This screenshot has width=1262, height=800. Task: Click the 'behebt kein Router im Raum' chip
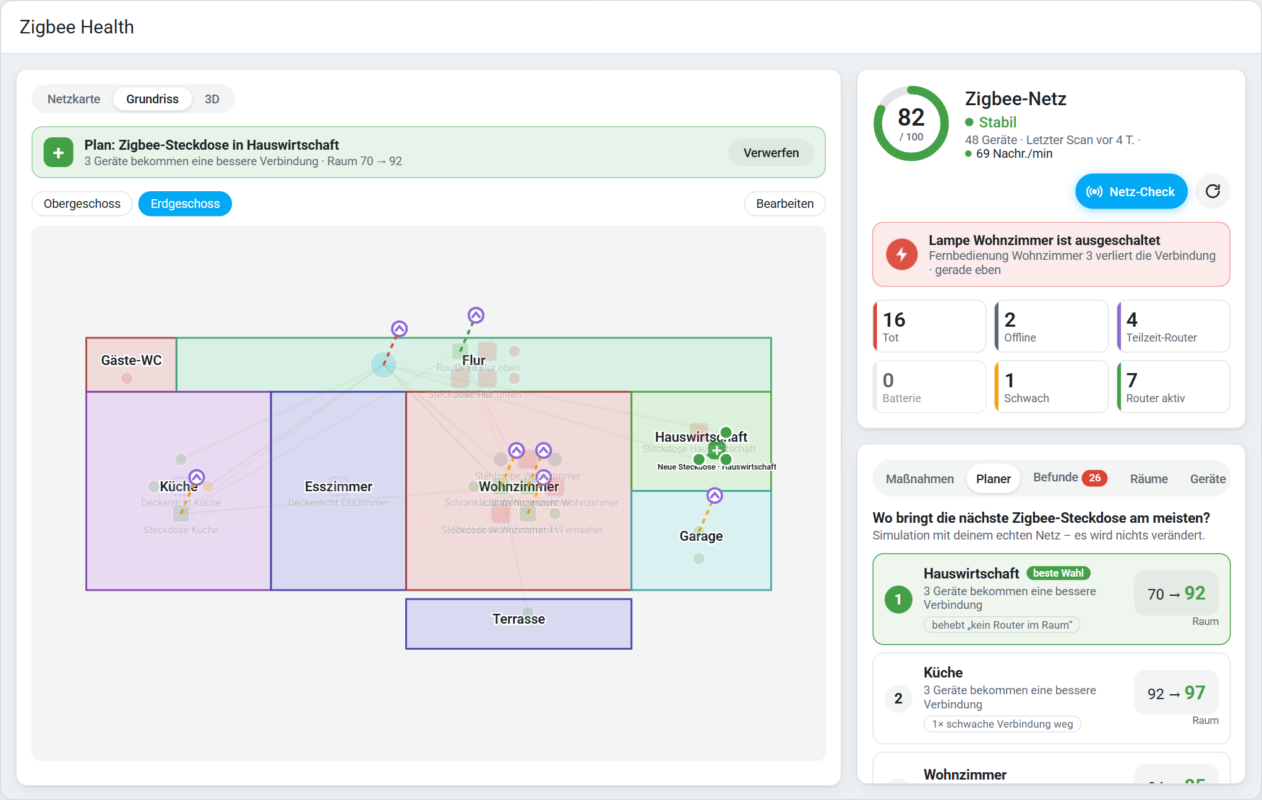(1002, 625)
